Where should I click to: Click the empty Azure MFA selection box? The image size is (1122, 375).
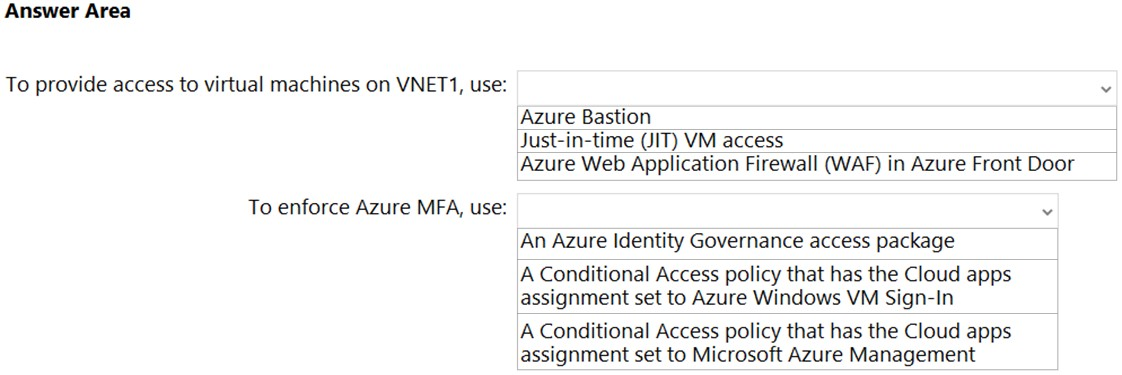tap(787, 211)
